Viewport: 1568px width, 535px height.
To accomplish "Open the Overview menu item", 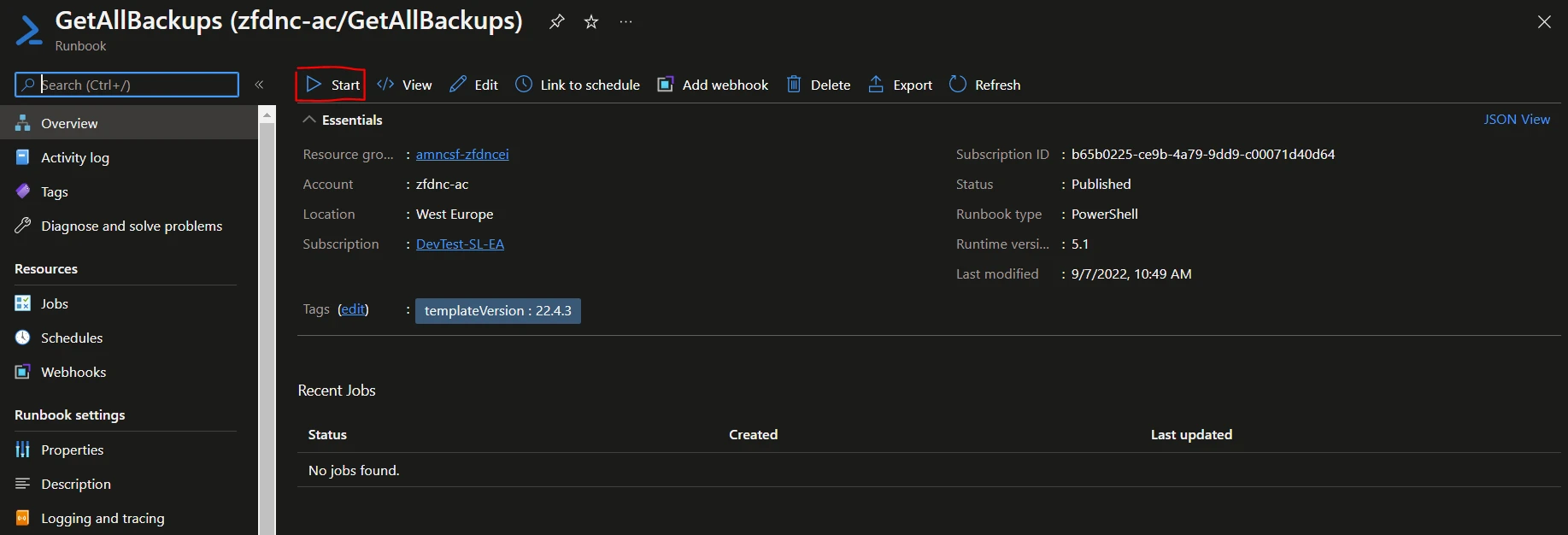I will tap(129, 123).
